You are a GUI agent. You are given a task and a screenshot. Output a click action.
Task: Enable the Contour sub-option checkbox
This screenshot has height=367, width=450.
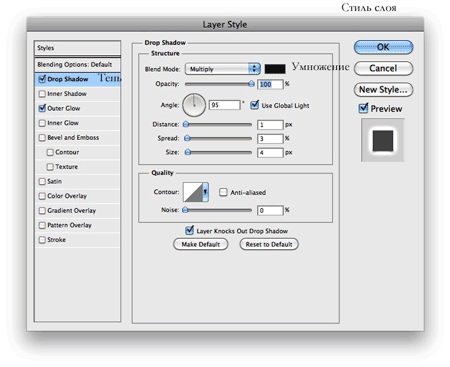(50, 152)
